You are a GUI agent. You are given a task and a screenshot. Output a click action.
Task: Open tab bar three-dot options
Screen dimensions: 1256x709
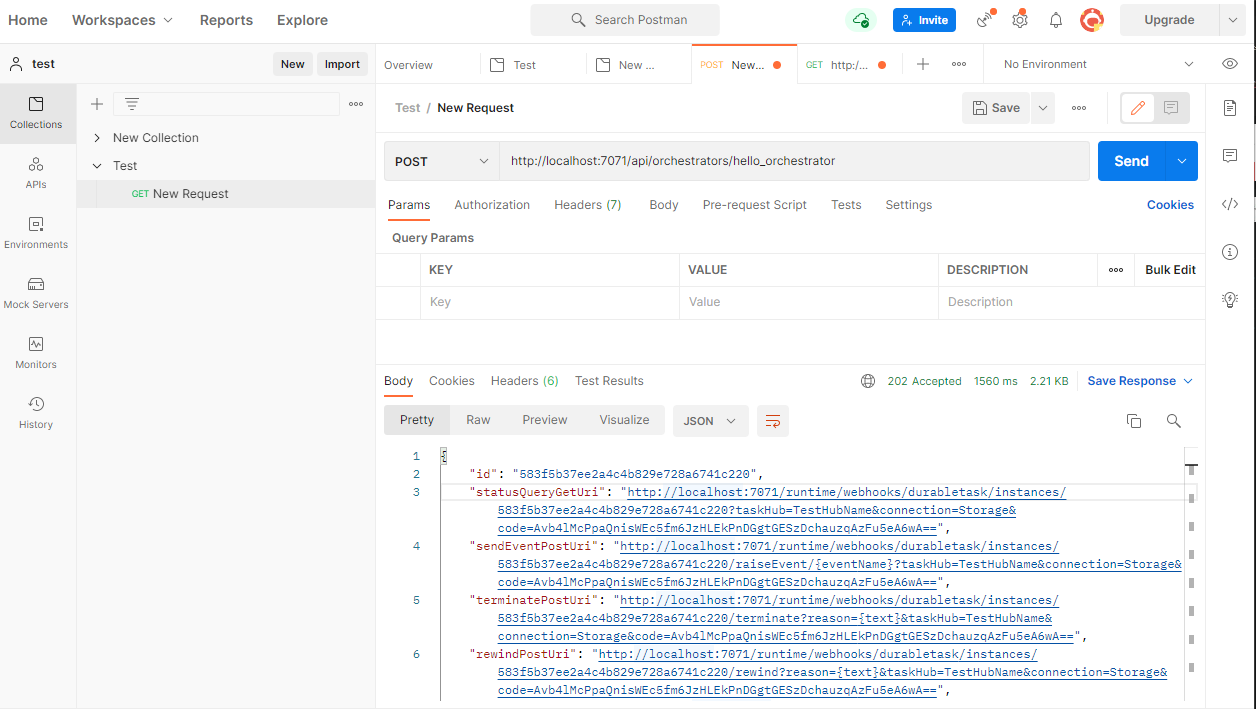click(x=959, y=64)
